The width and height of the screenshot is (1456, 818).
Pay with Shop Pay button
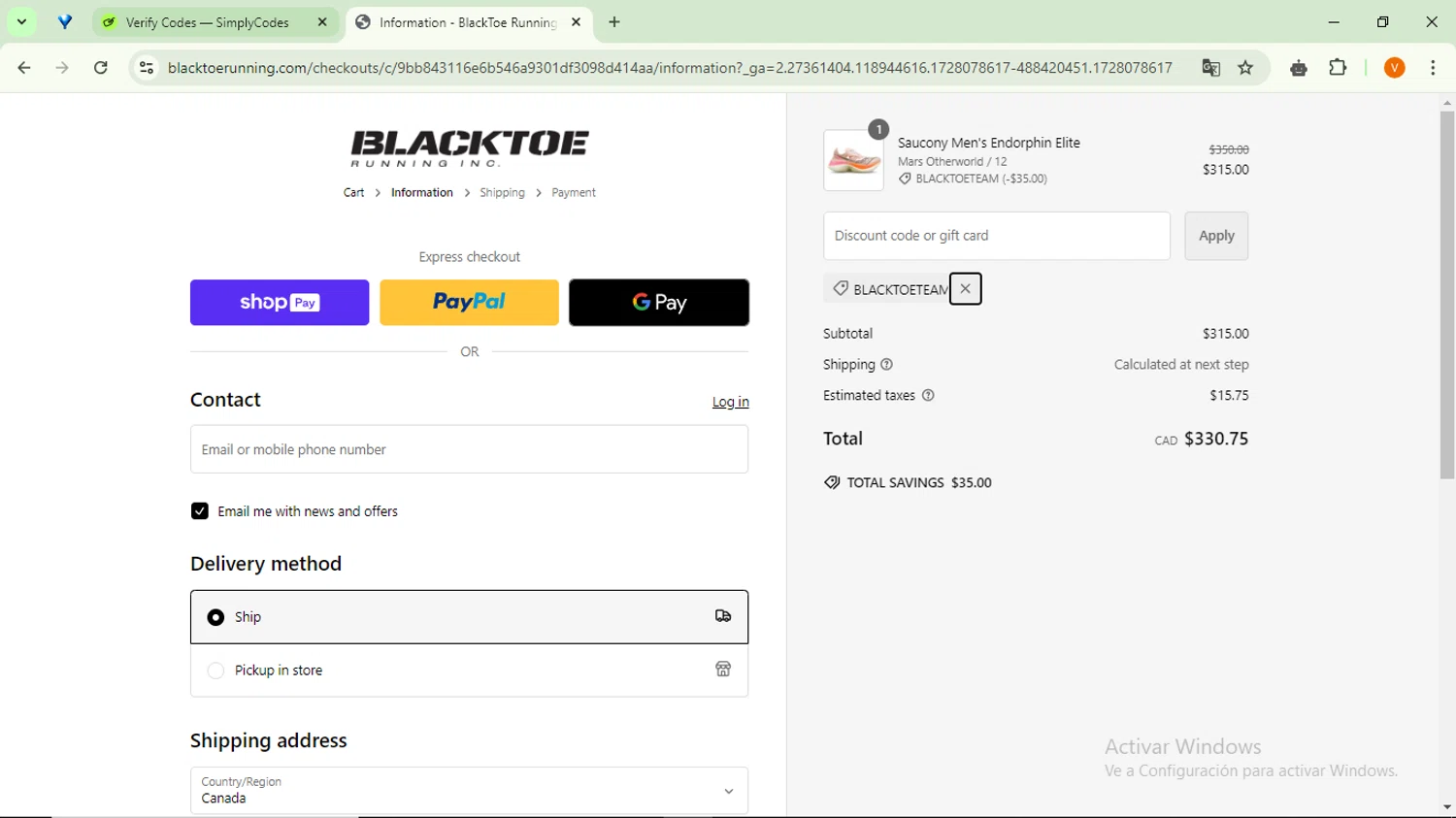[280, 302]
